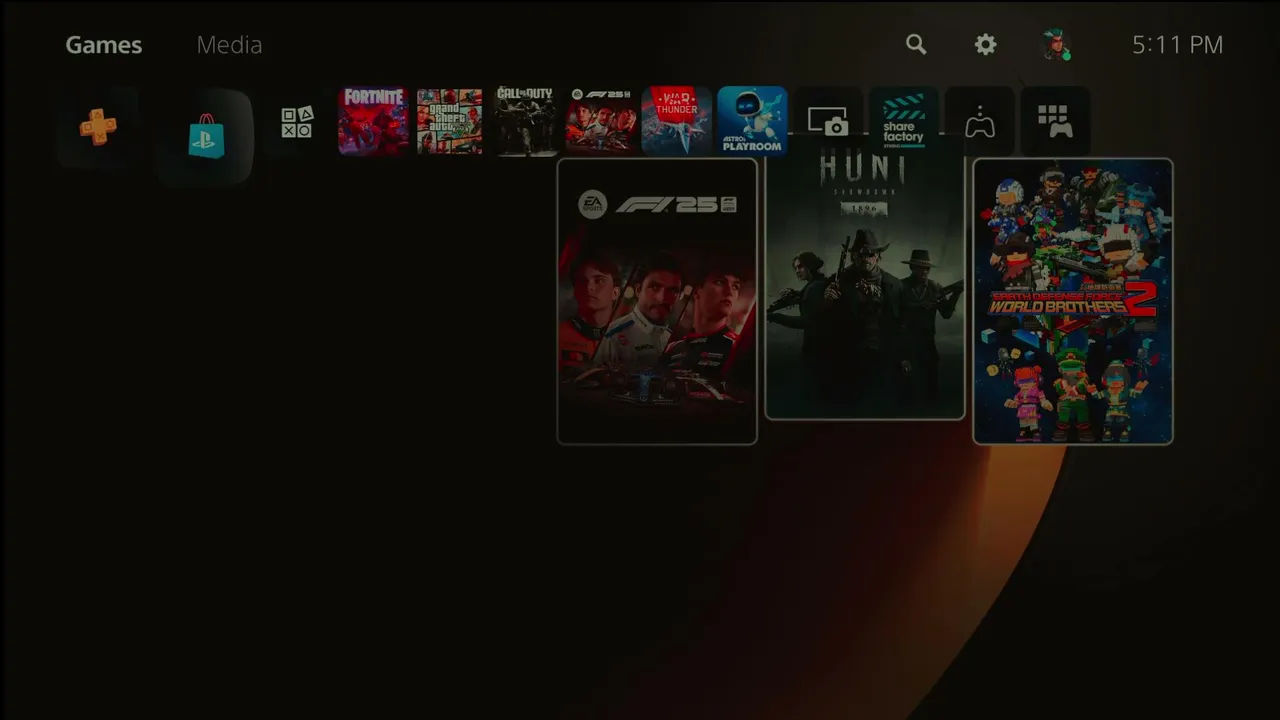Viewport: 1280px width, 720px height.
Task: Launch Fortnite from the game row
Action: [373, 121]
